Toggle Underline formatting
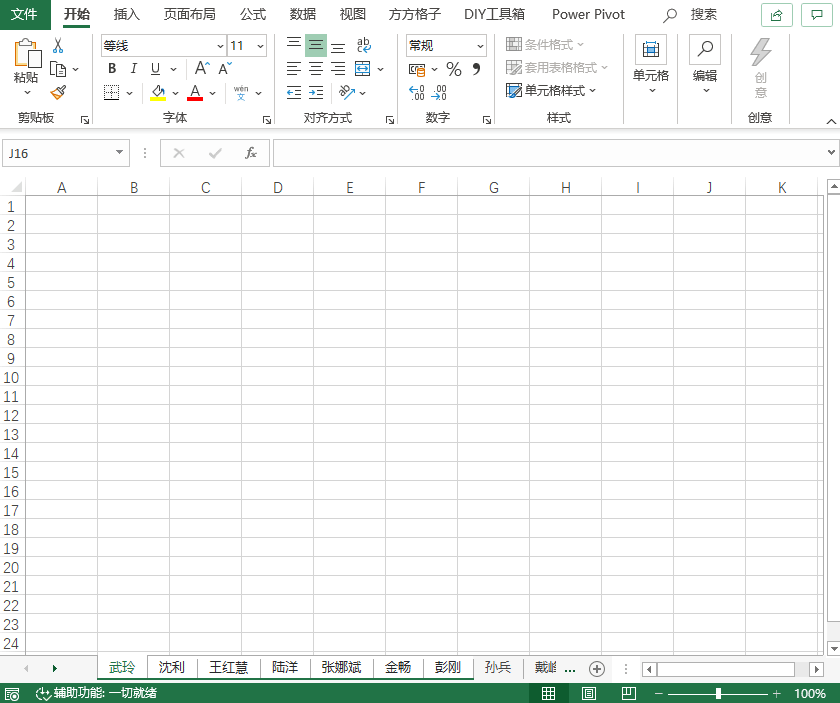This screenshot has width=840, height=703. (155, 69)
